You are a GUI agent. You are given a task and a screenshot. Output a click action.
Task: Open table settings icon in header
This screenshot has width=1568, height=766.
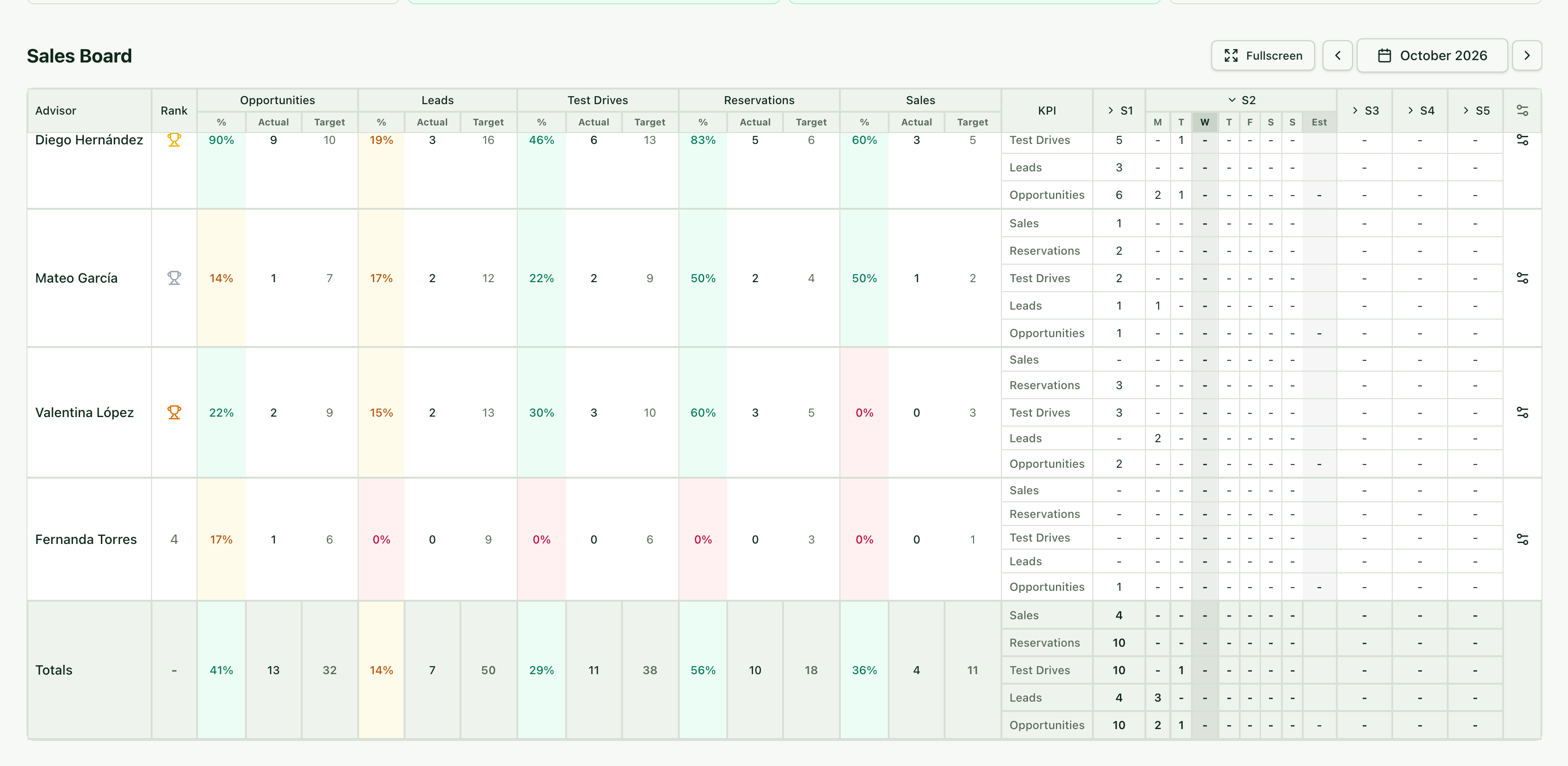pos(1522,110)
